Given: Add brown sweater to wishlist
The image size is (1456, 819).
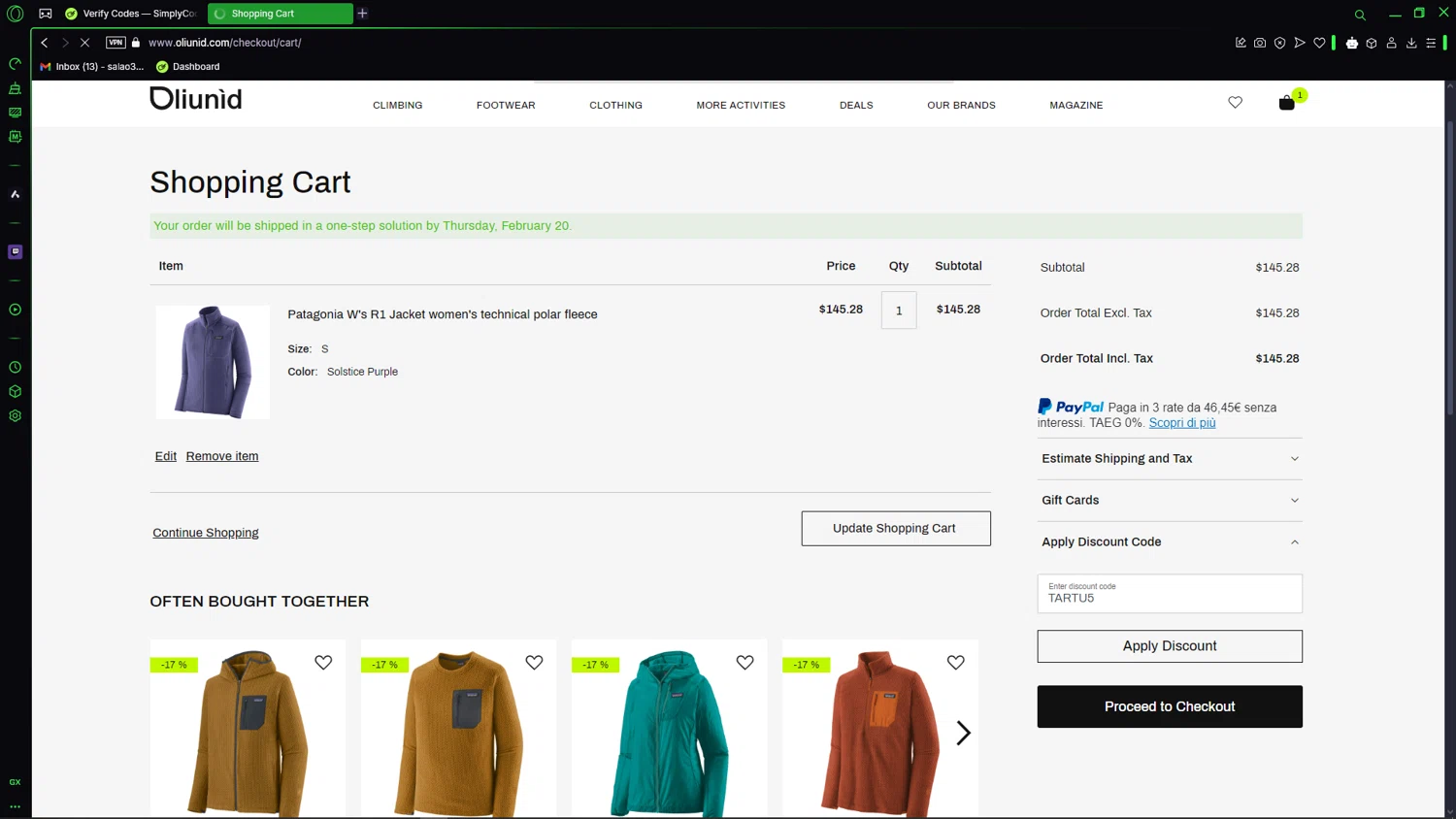Looking at the screenshot, I should (534, 663).
